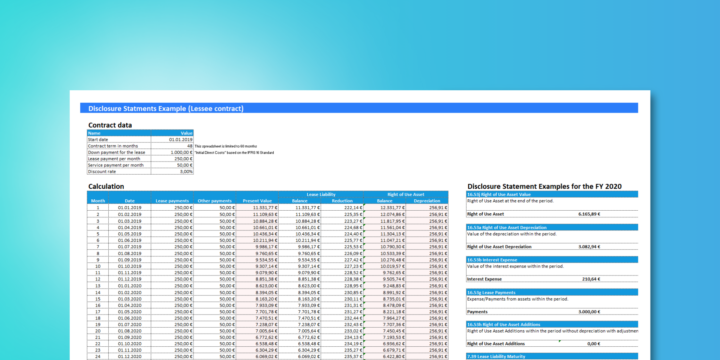Select the month number 10 cell
The height and width of the screenshot is (360, 720).
[98, 266]
